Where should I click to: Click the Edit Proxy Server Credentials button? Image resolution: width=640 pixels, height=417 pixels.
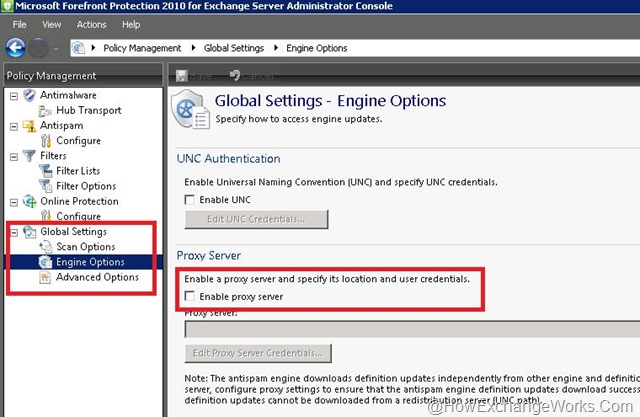(x=258, y=353)
